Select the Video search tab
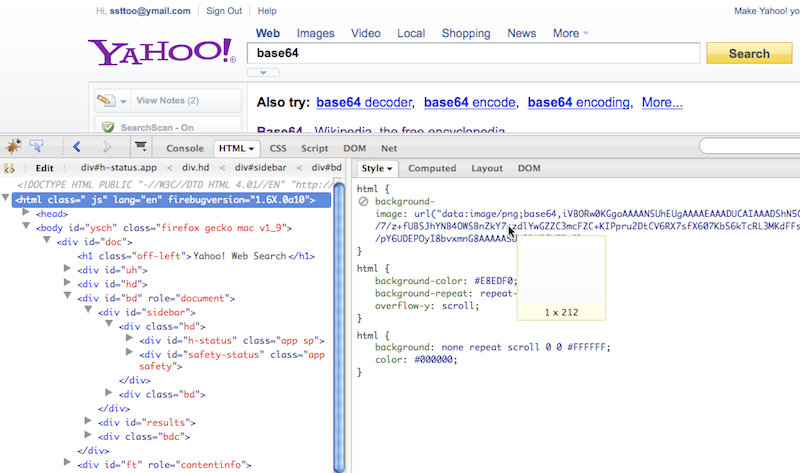 pos(366,33)
